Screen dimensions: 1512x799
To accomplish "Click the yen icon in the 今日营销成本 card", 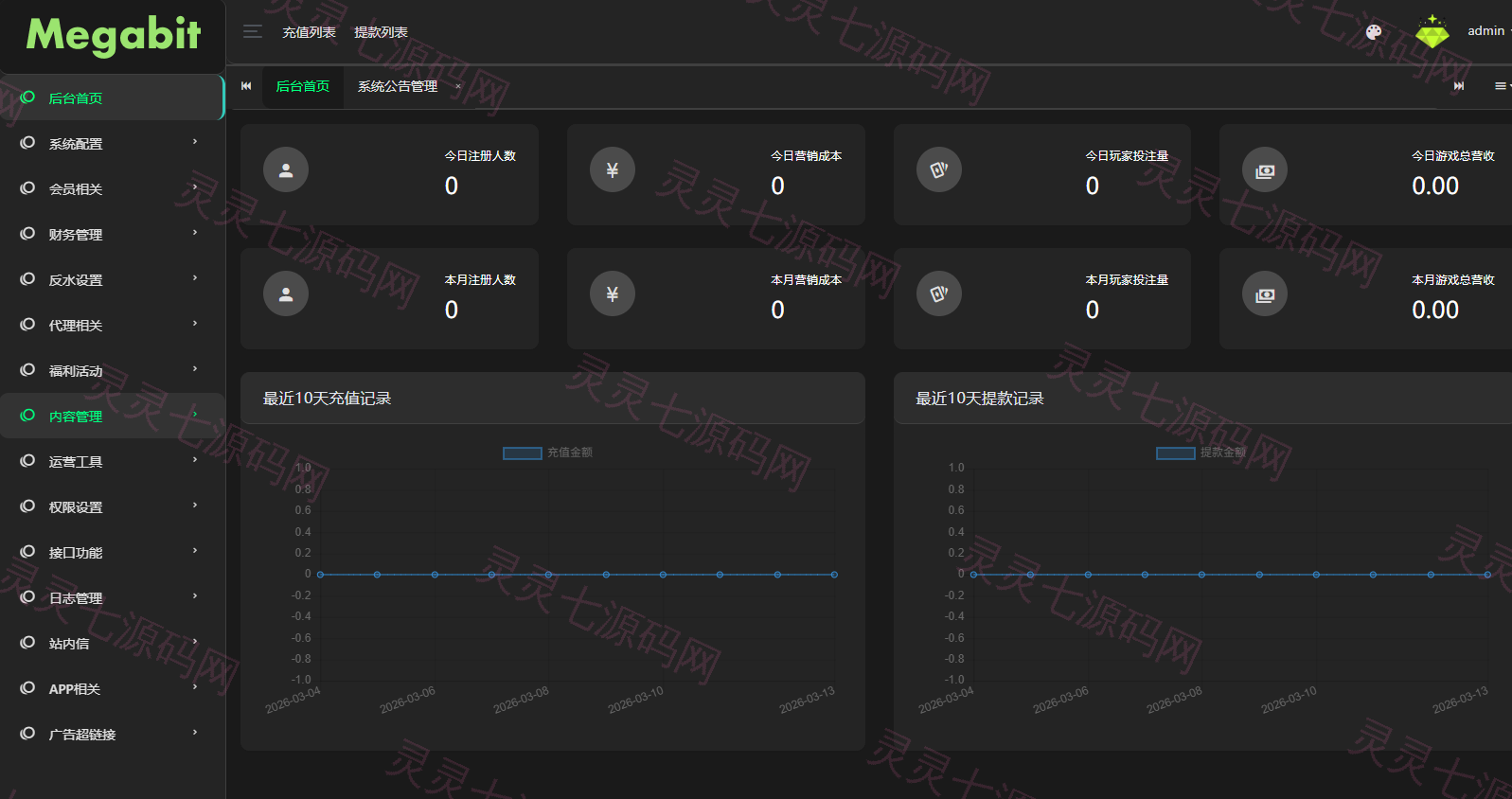I will pos(613,170).
